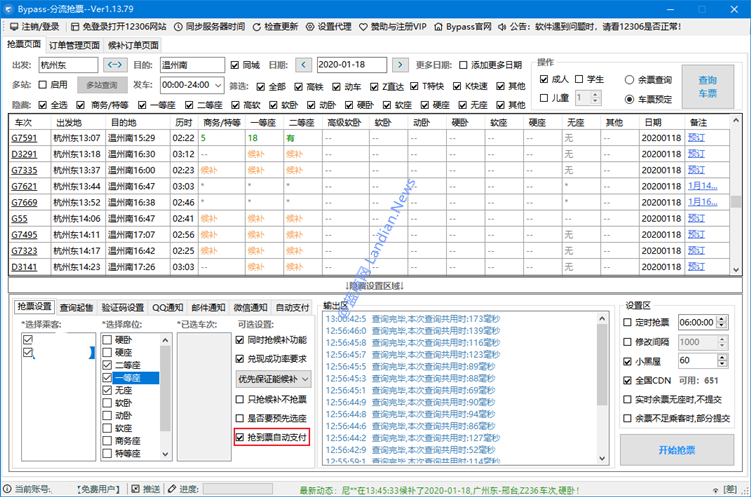Switch to 订单管理页面 tab
This screenshot has height=497, width=751.
[x=75, y=45]
